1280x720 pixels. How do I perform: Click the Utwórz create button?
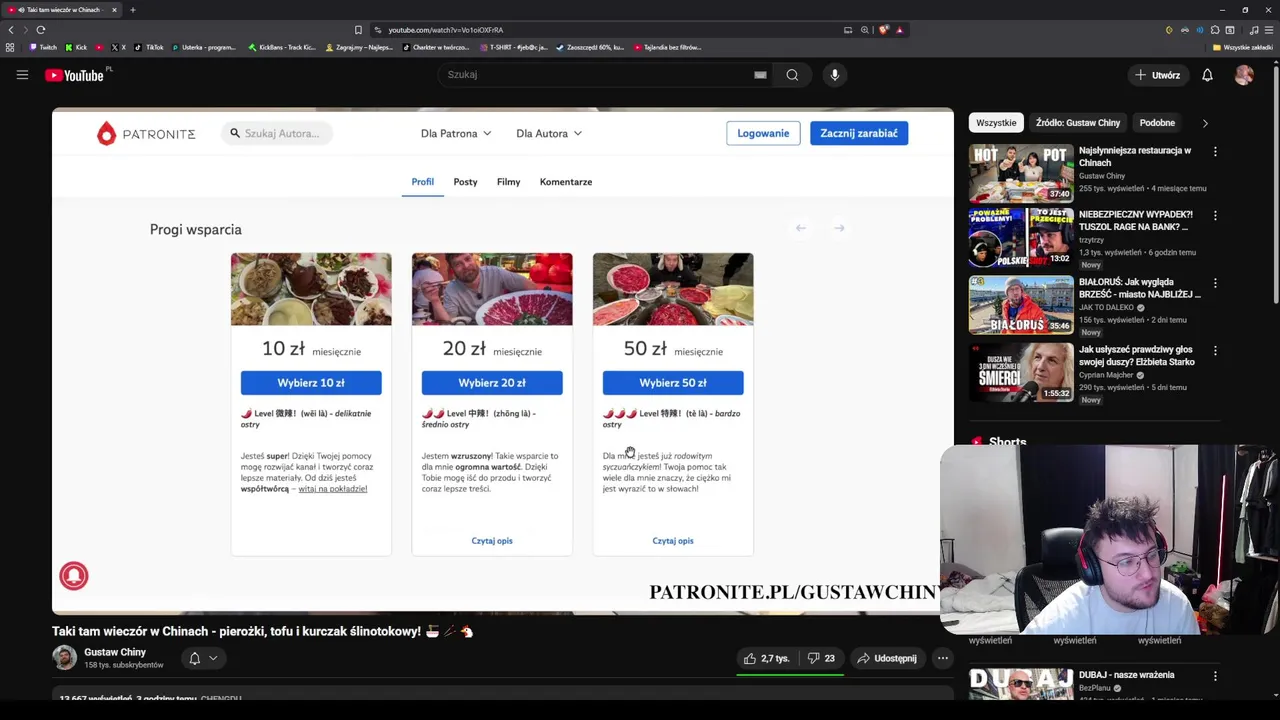[x=1157, y=75]
